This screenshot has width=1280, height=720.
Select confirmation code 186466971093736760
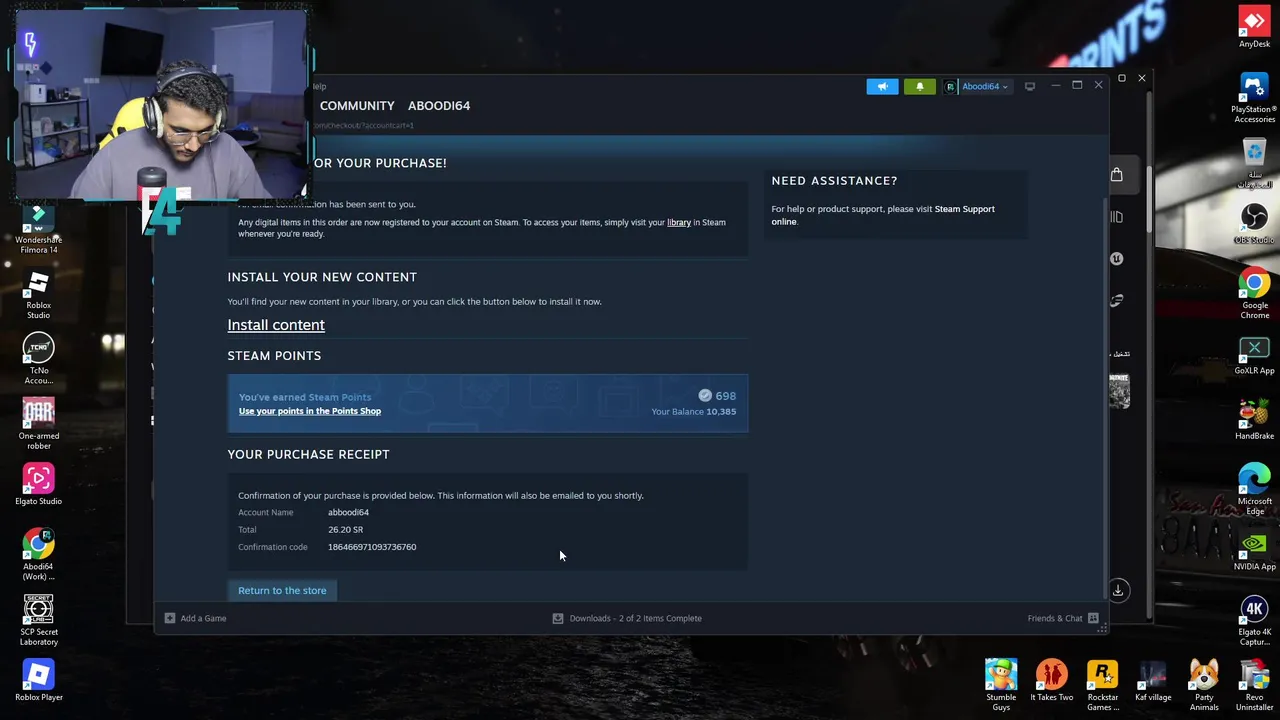[372, 547]
